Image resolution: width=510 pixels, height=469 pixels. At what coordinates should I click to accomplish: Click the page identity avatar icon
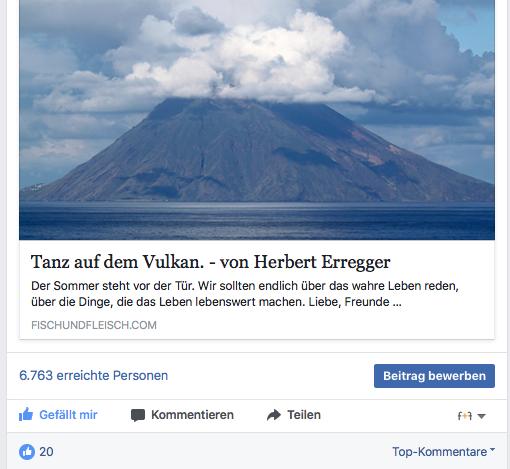pyautogui.click(x=465, y=416)
